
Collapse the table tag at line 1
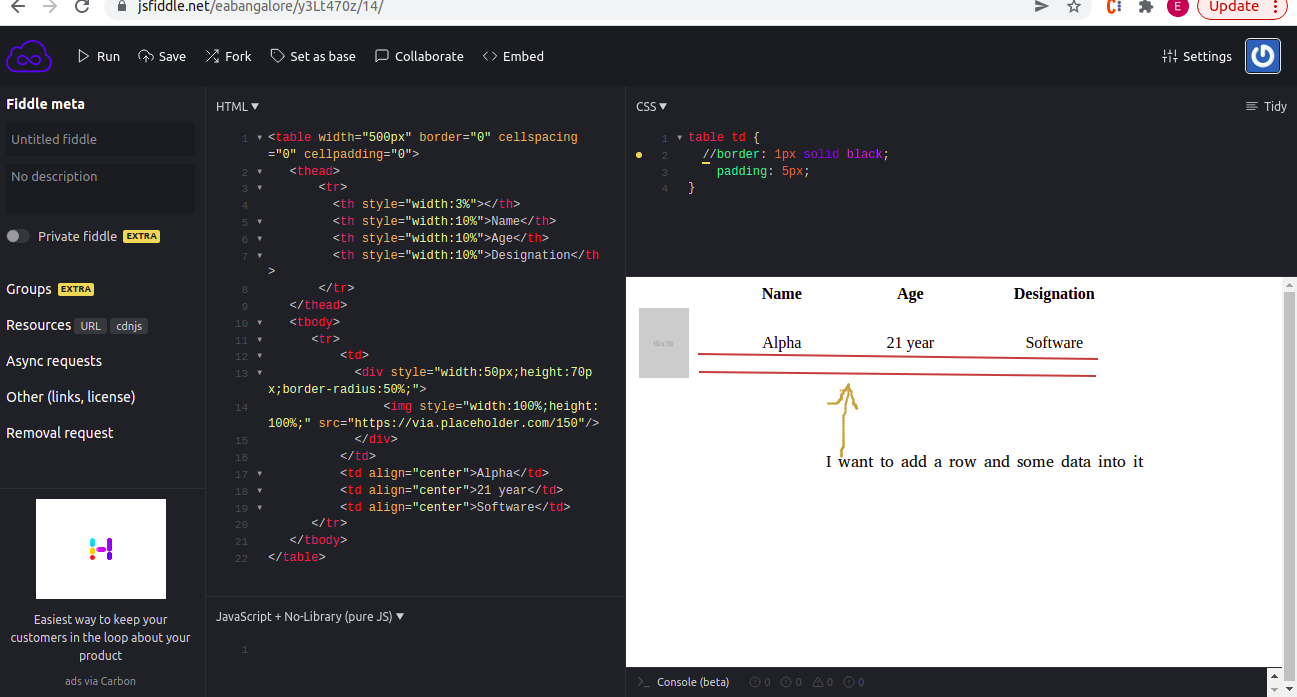tap(260, 138)
